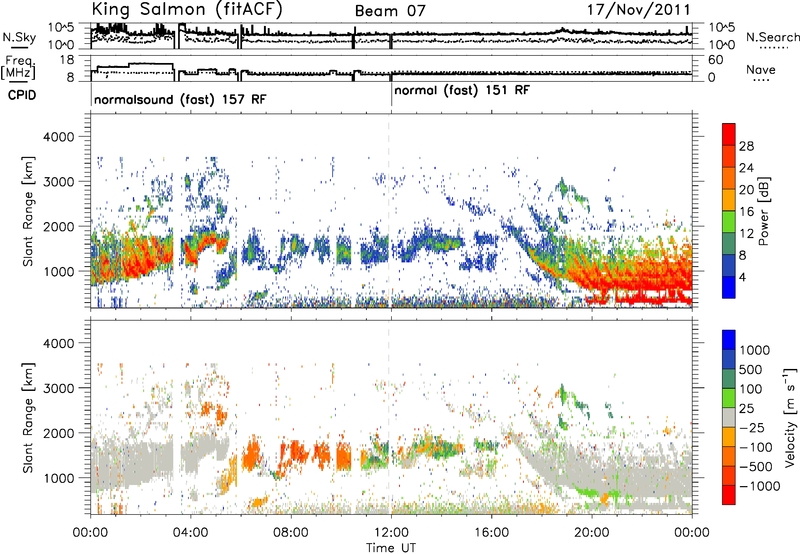Click the '1000' tick on Velocity colorbar
Image resolution: width=800 pixels, height=554 pixels.
pyautogui.click(x=755, y=350)
